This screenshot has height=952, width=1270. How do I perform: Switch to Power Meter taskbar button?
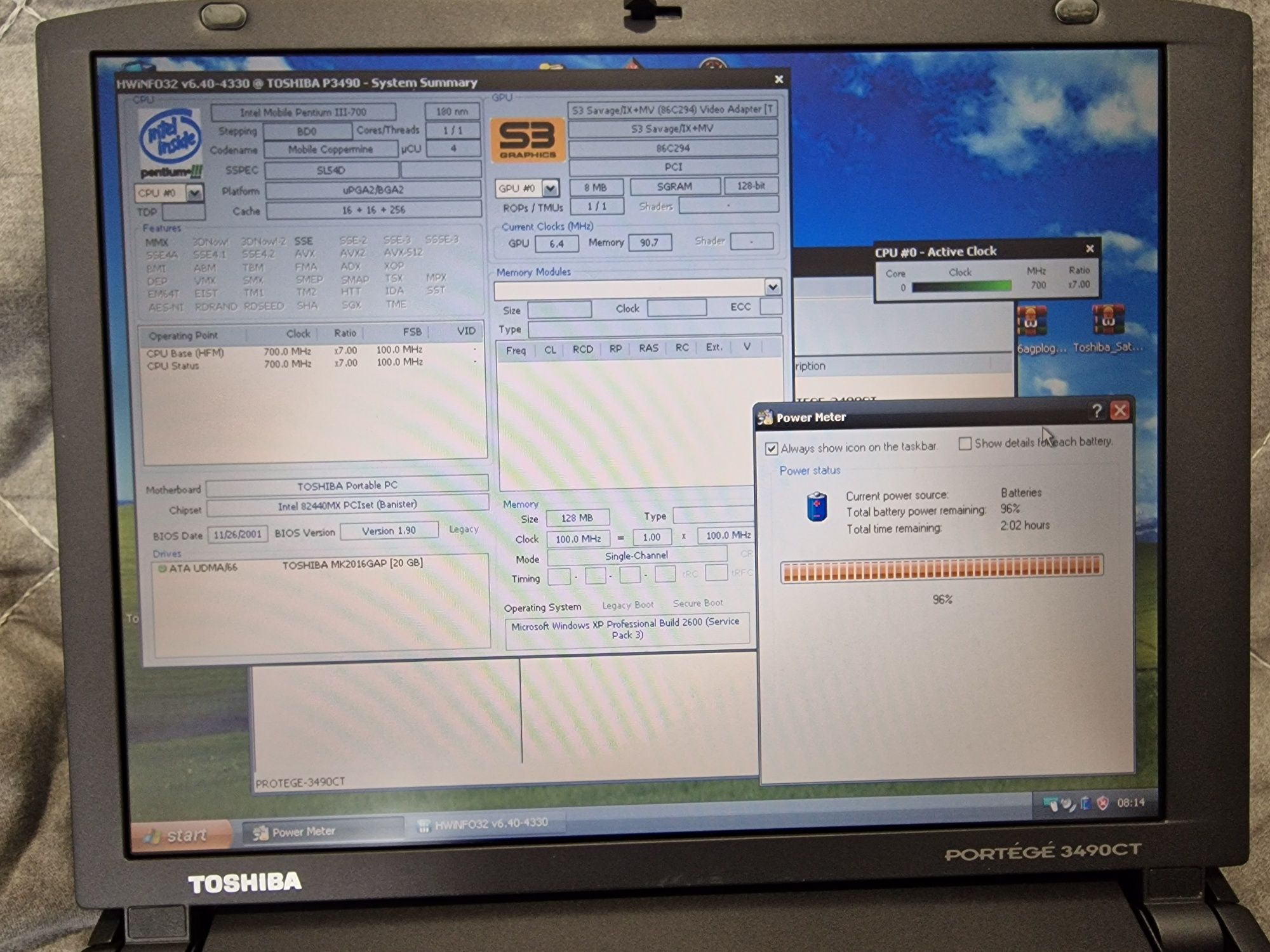[323, 831]
